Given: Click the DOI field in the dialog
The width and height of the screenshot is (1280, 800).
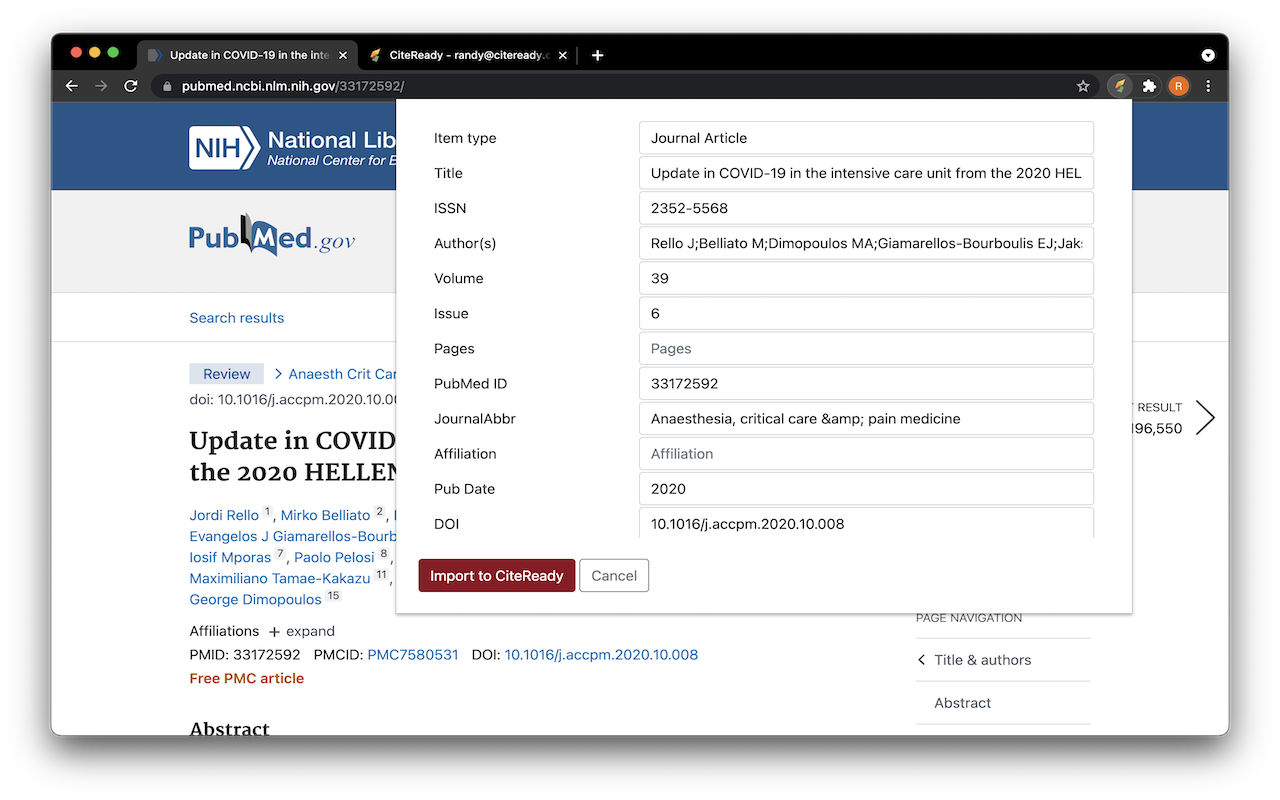Looking at the screenshot, I should pyautogui.click(x=866, y=522).
